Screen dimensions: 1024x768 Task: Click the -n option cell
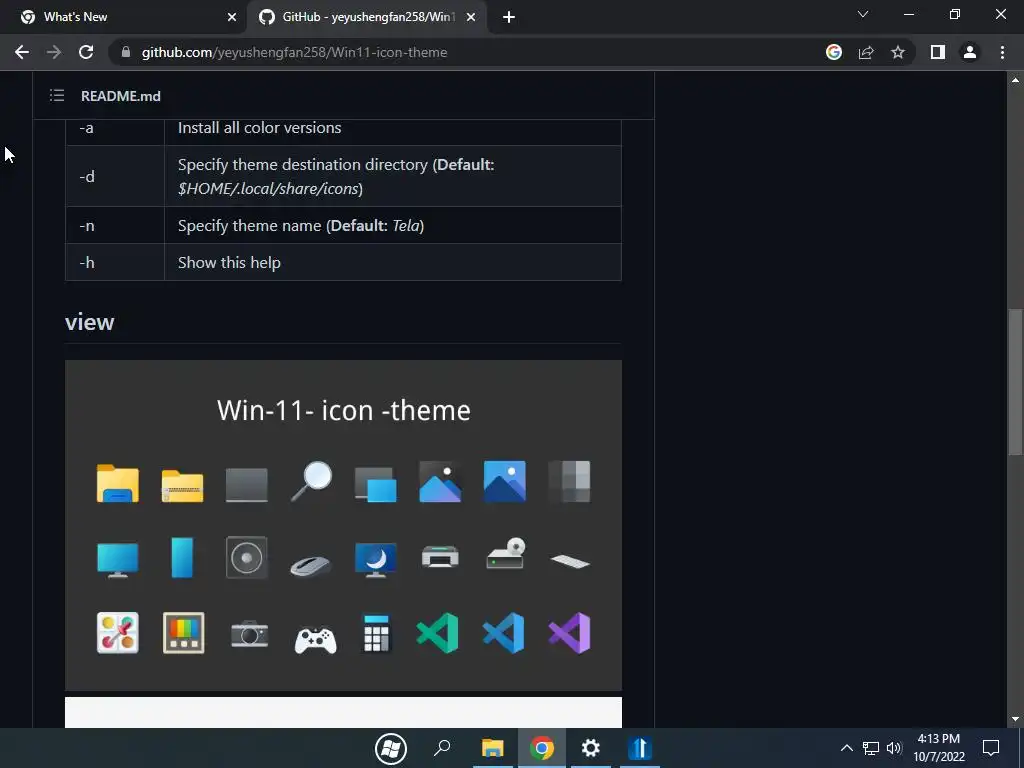(114, 225)
